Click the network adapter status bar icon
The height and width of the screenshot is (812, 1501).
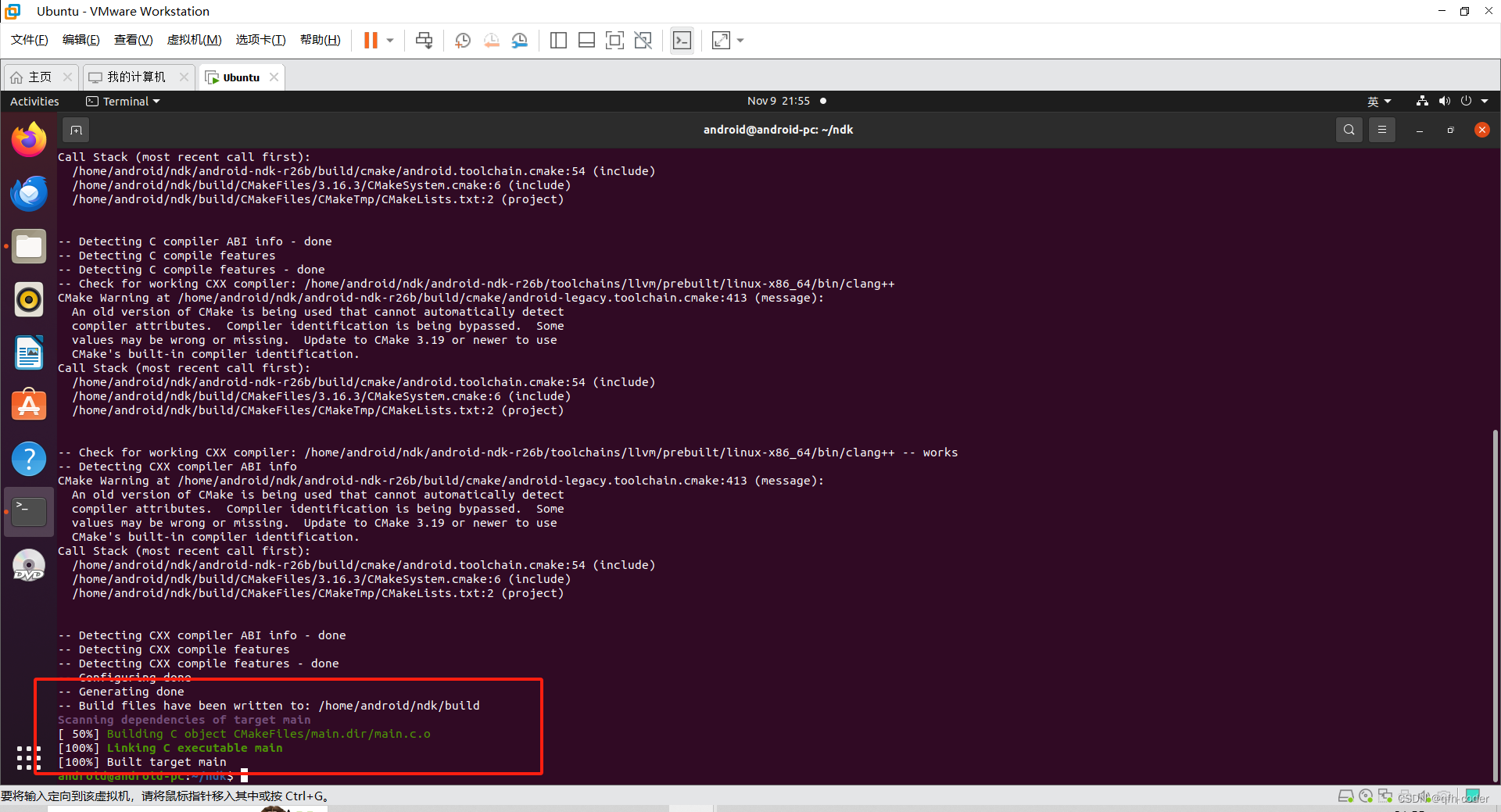click(1385, 796)
